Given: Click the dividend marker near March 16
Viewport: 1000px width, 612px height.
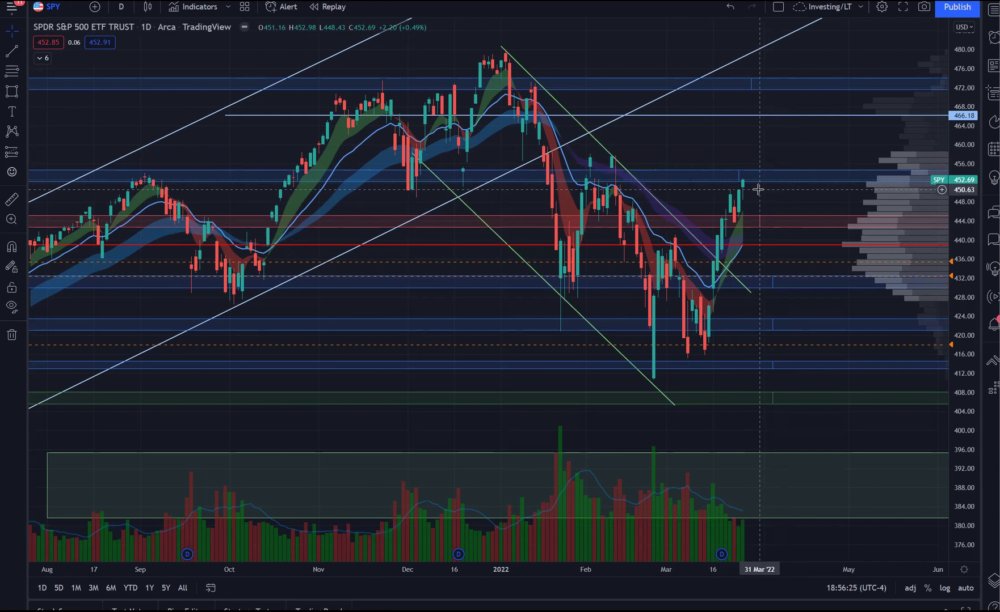Looking at the screenshot, I should pos(721,554).
